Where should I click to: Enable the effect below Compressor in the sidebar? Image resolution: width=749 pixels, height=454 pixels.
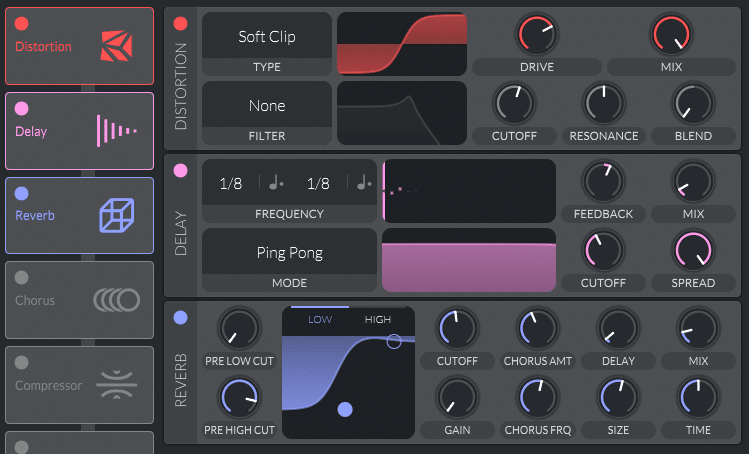point(21,447)
